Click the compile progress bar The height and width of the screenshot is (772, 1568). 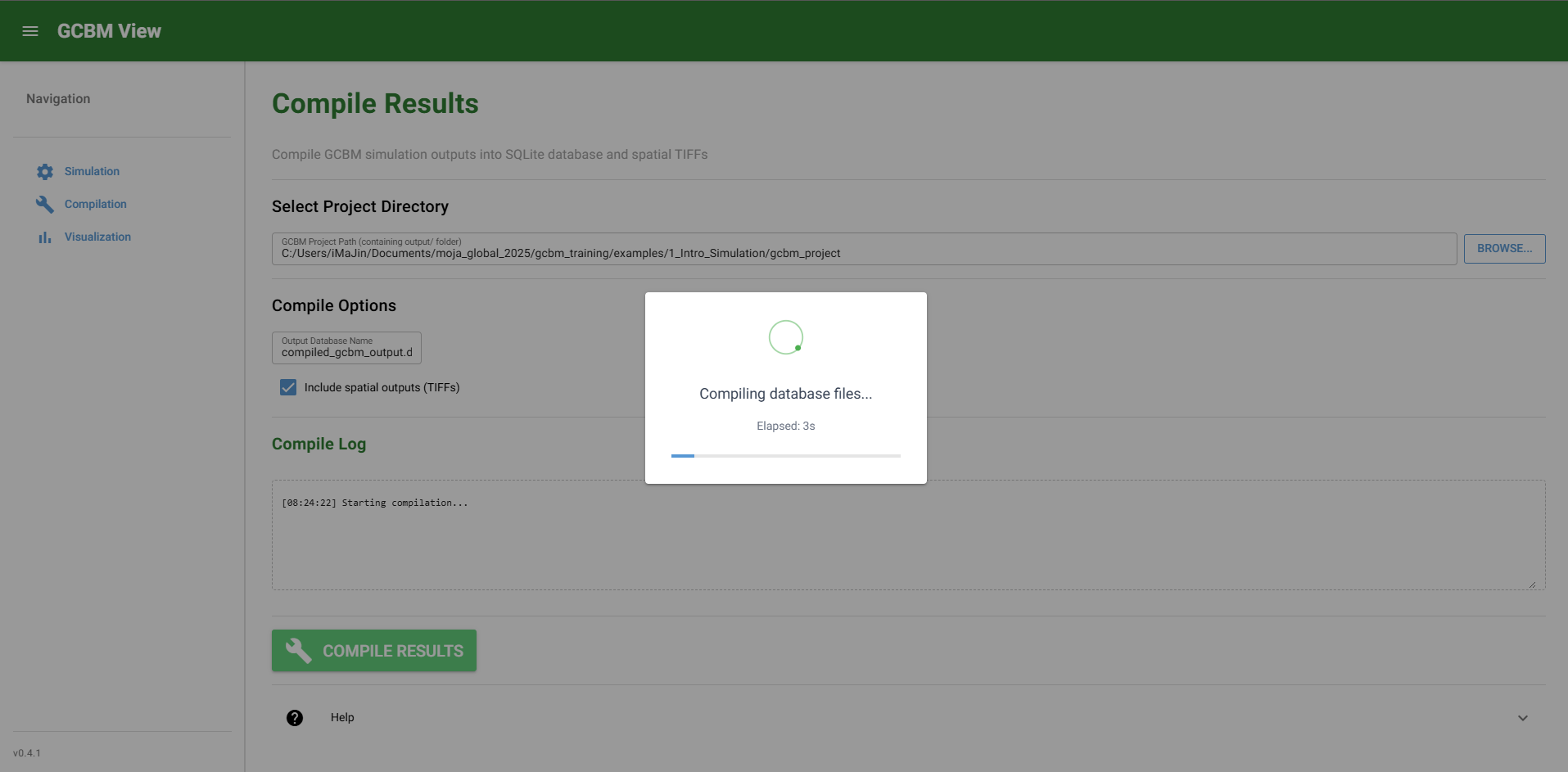click(786, 456)
